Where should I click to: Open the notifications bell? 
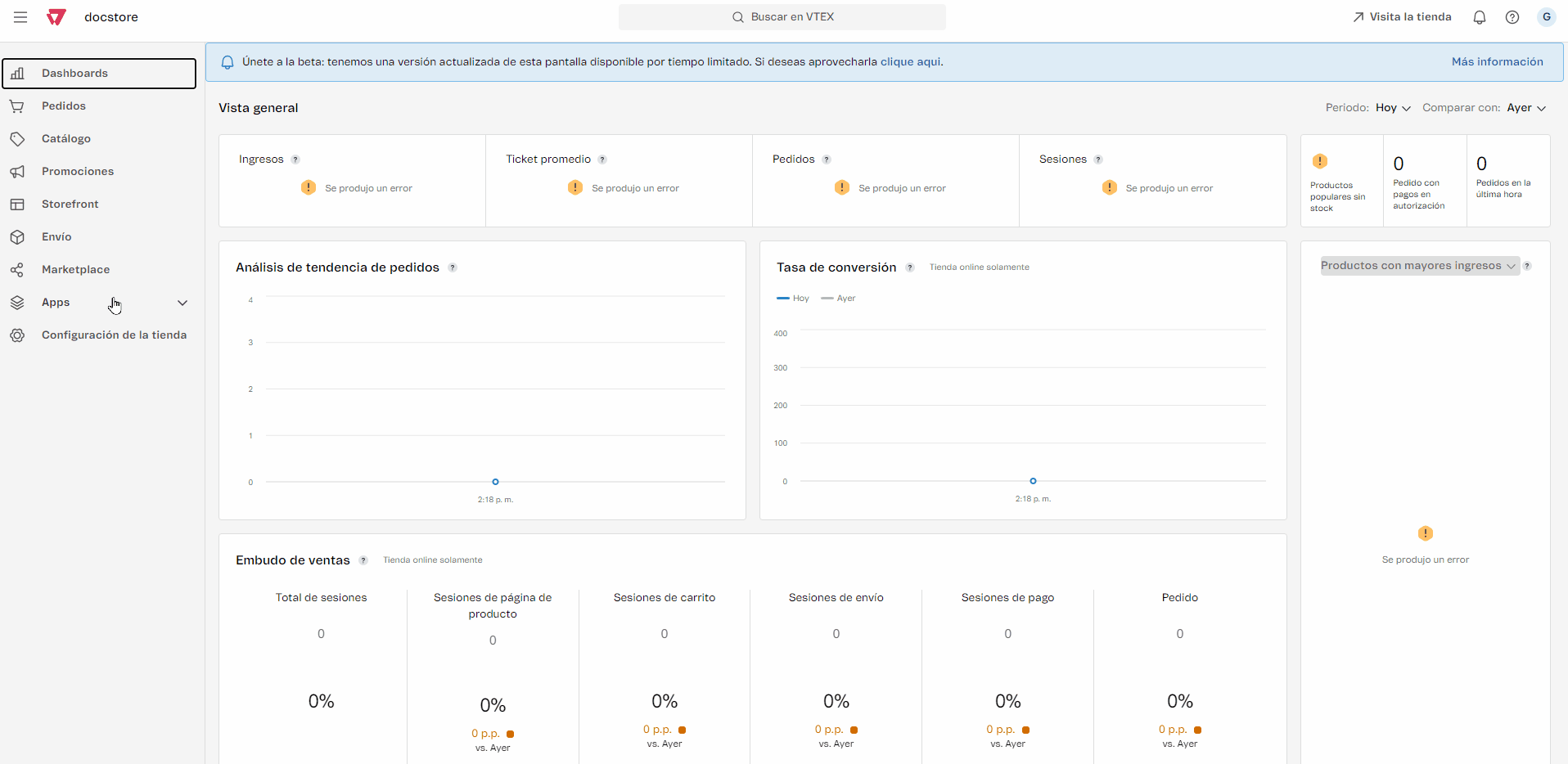[x=1479, y=17]
